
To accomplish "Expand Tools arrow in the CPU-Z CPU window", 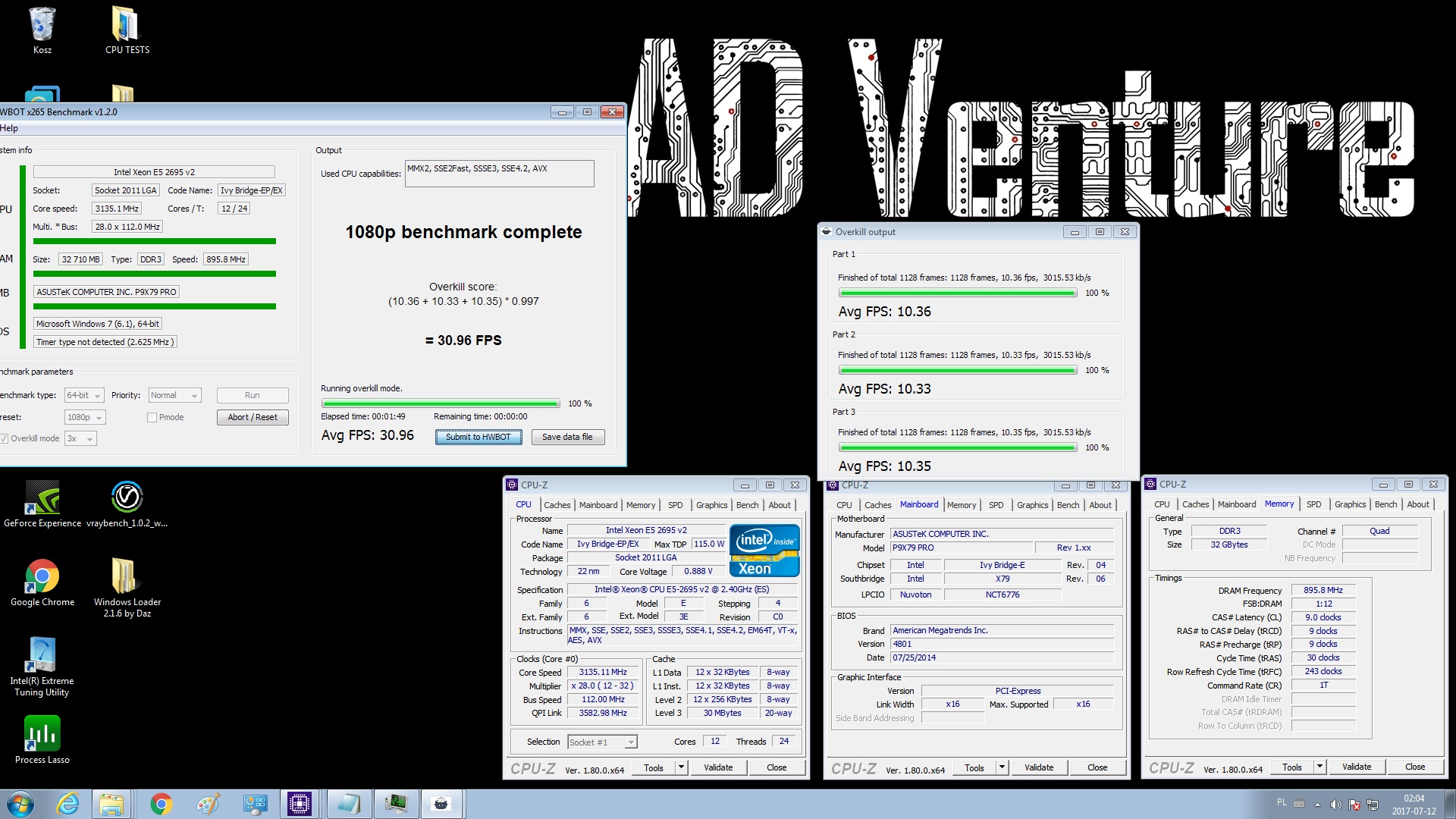I will 681,767.
